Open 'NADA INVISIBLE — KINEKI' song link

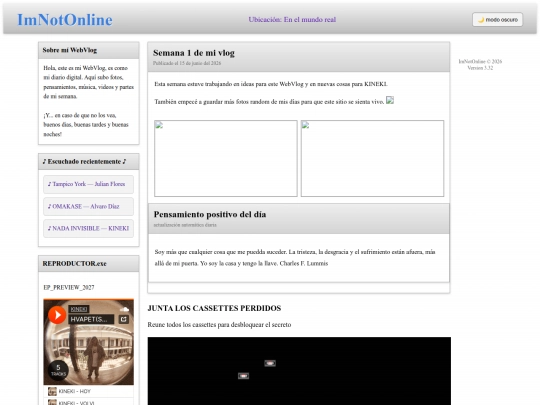pyautogui.click(x=89, y=228)
